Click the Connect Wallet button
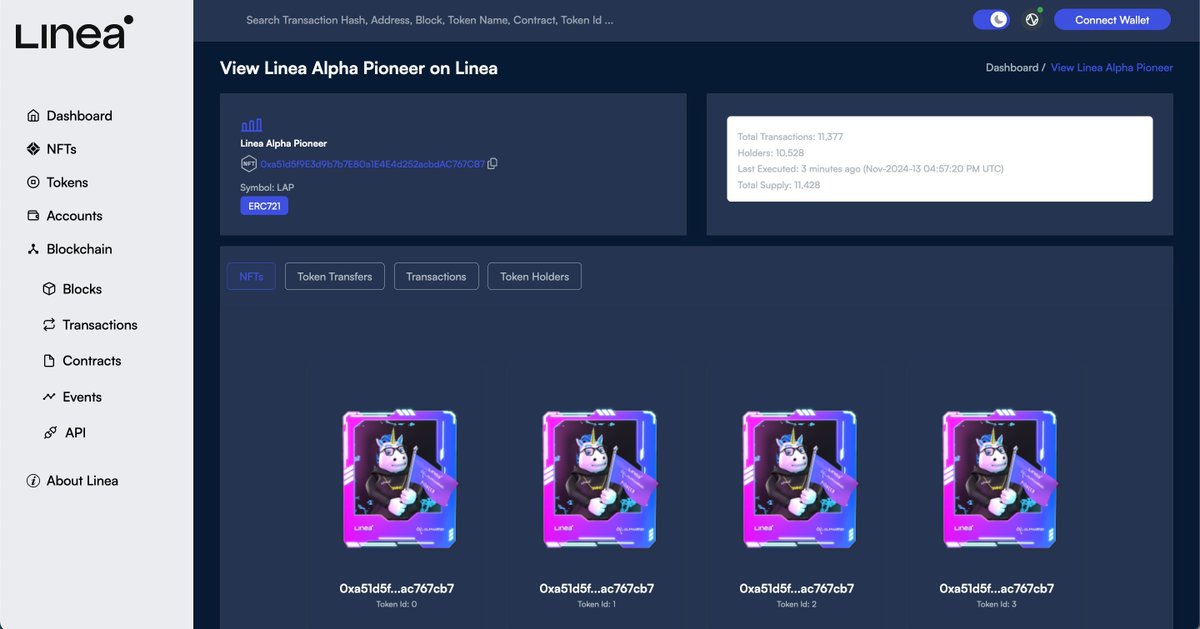This screenshot has width=1200, height=629. 1112,20
